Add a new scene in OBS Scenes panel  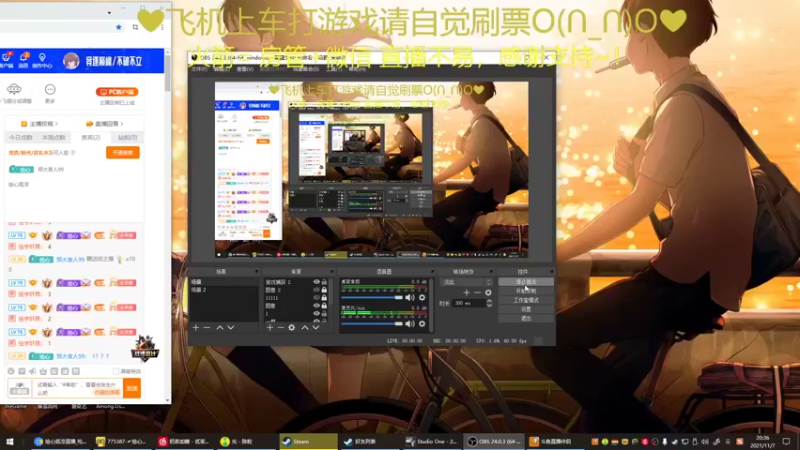pos(196,328)
